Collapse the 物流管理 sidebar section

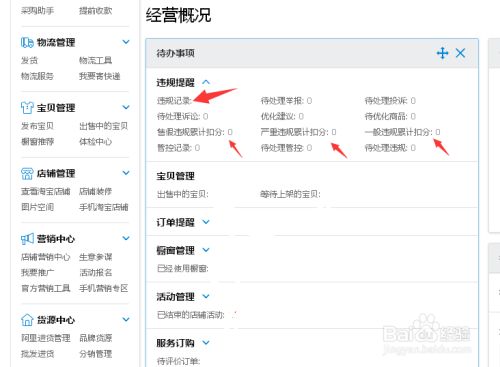[126, 42]
